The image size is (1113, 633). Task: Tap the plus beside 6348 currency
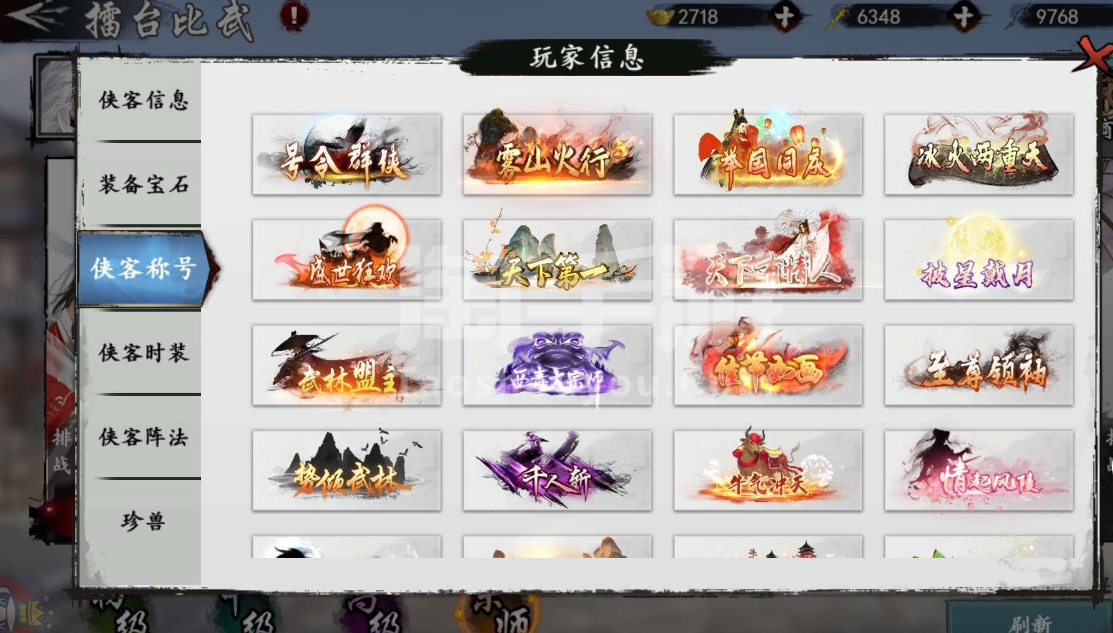964,17
